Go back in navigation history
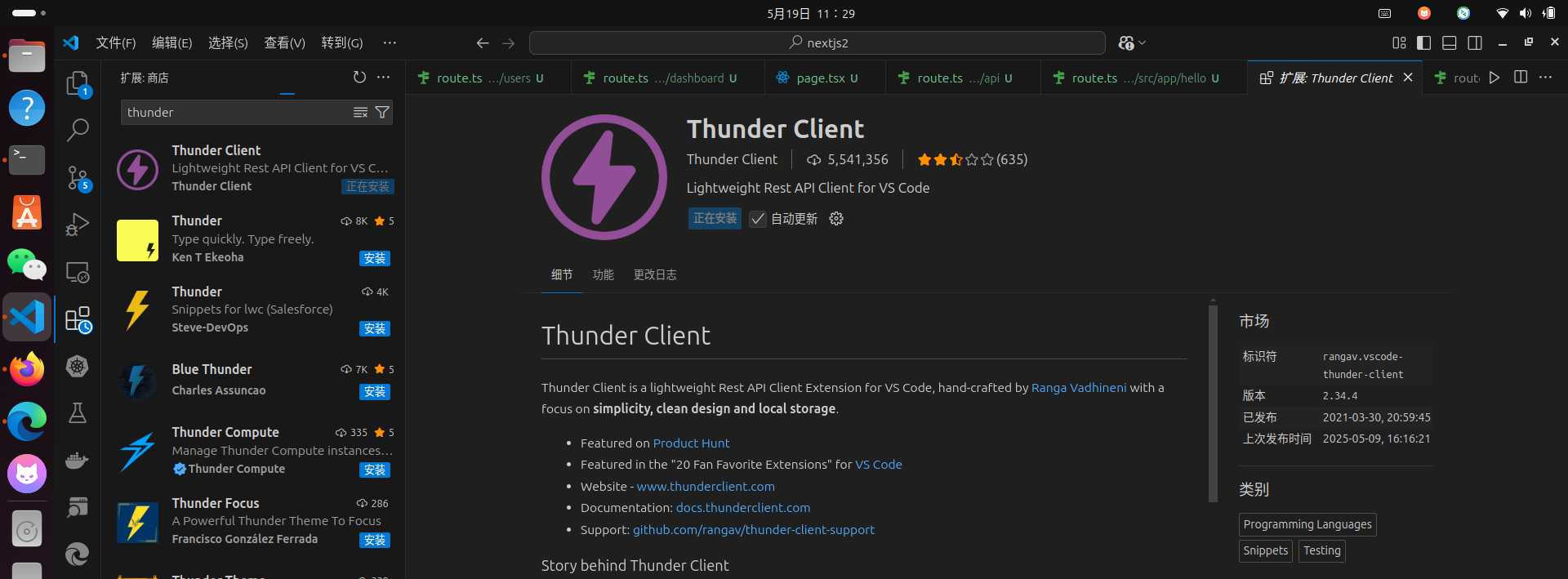 pyautogui.click(x=483, y=43)
